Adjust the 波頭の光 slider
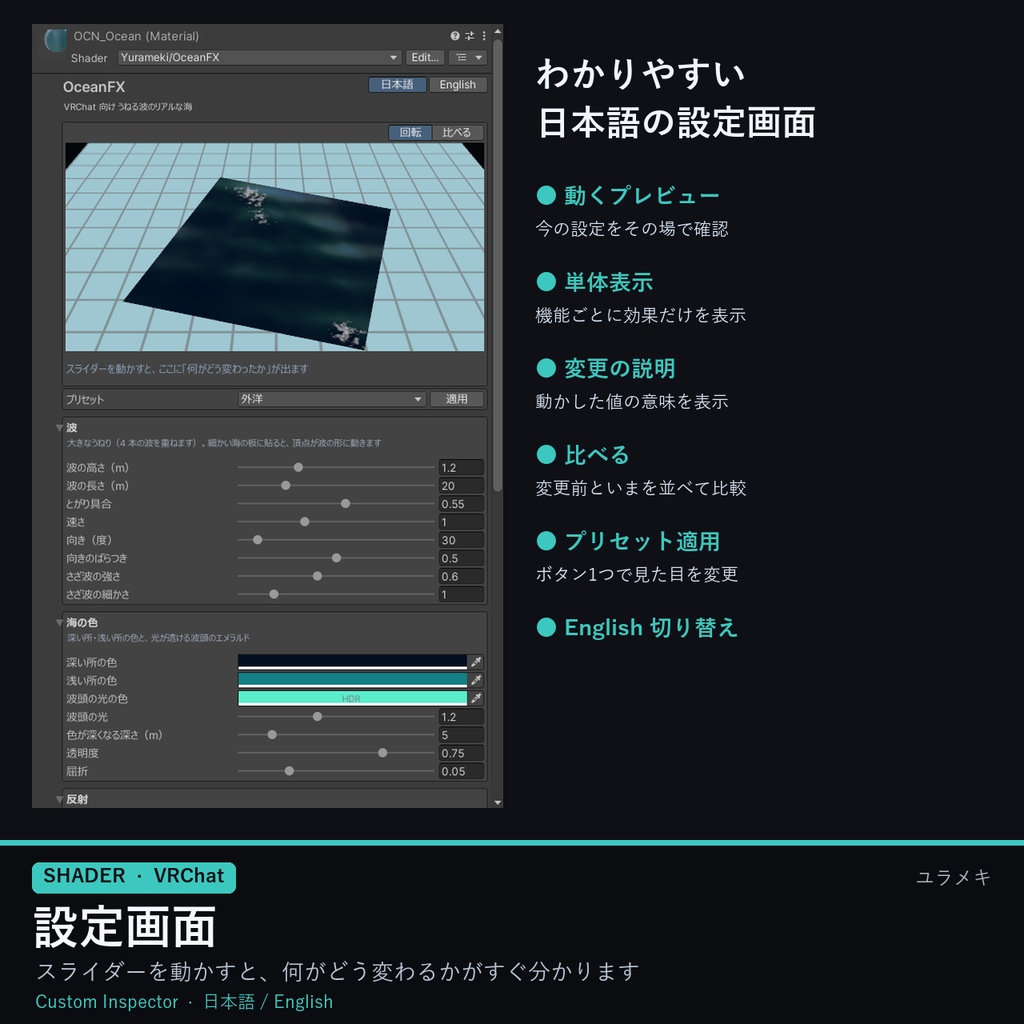 (336, 716)
